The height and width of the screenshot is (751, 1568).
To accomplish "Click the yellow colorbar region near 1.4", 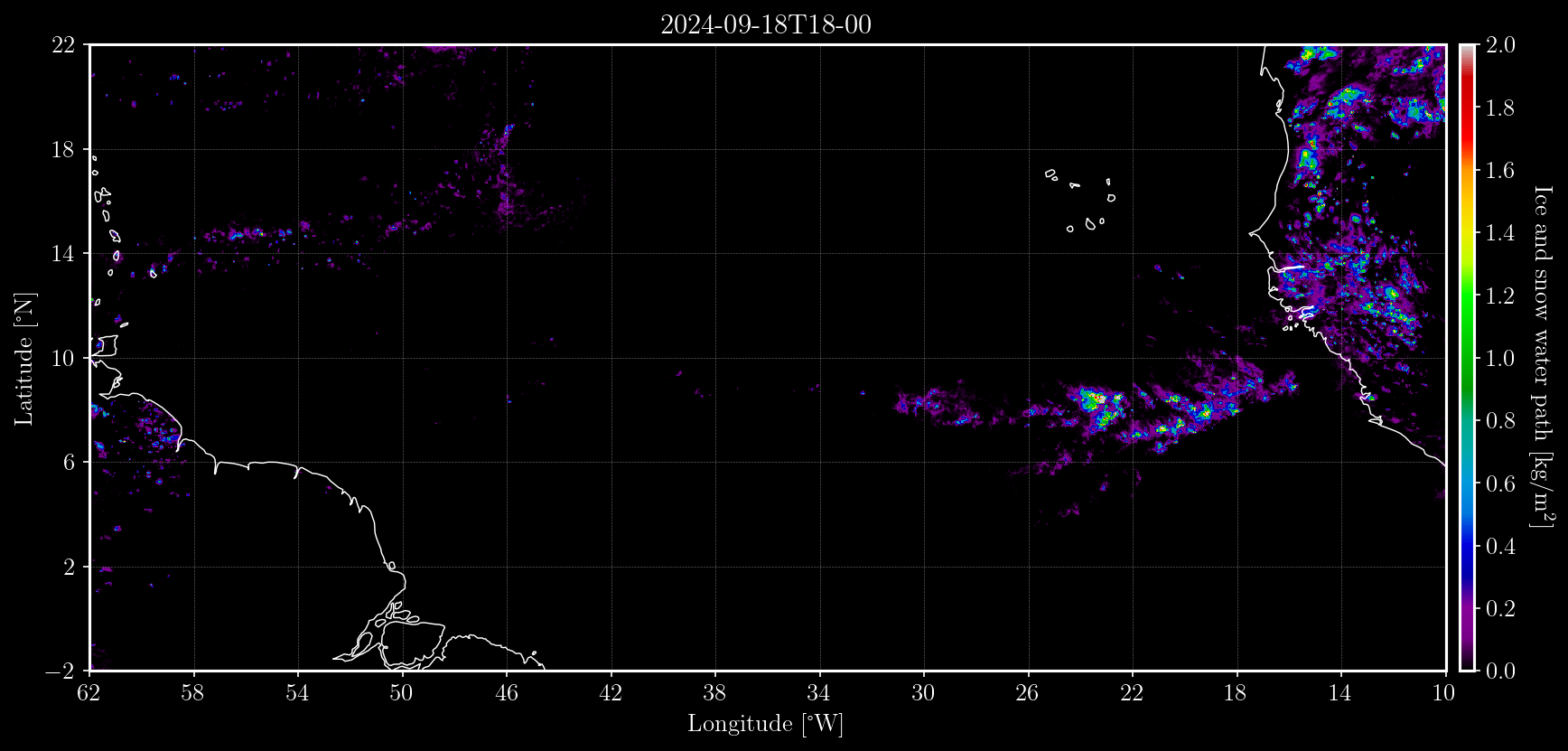I will [1468, 232].
